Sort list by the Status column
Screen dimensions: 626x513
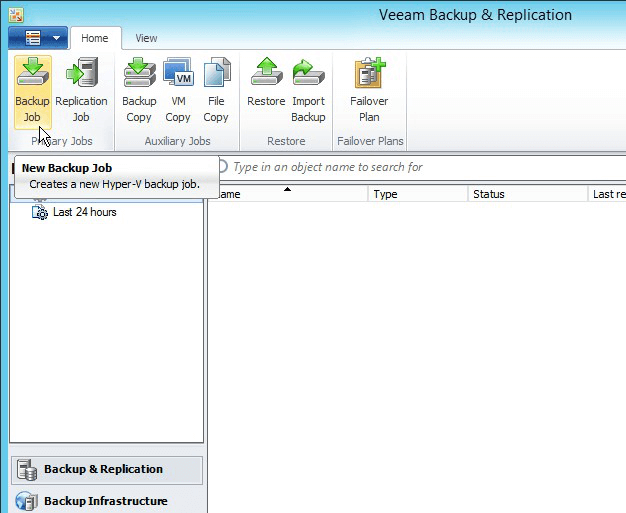pyautogui.click(x=528, y=194)
